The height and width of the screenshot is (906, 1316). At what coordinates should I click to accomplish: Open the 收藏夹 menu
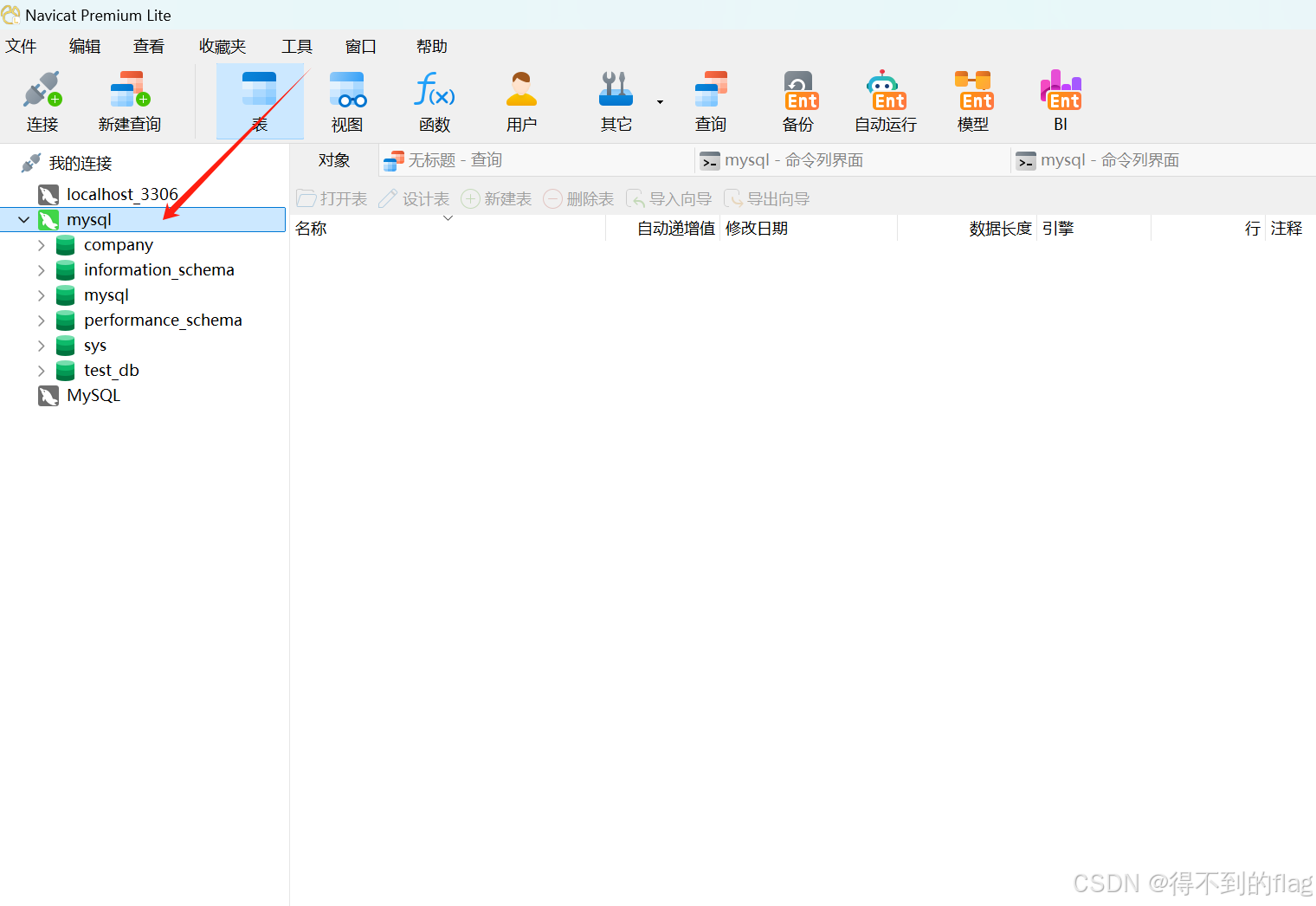223,46
